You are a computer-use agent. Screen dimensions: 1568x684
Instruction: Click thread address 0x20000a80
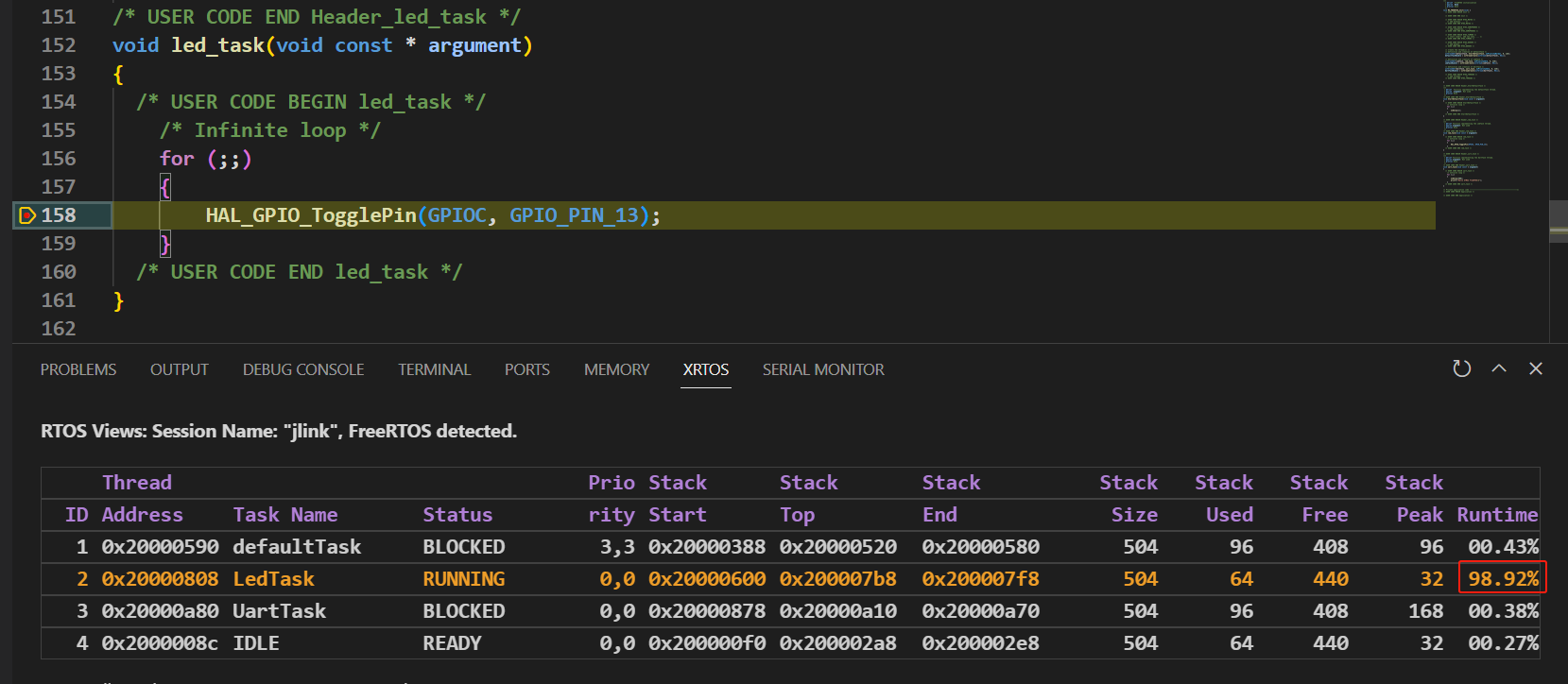click(x=160, y=611)
